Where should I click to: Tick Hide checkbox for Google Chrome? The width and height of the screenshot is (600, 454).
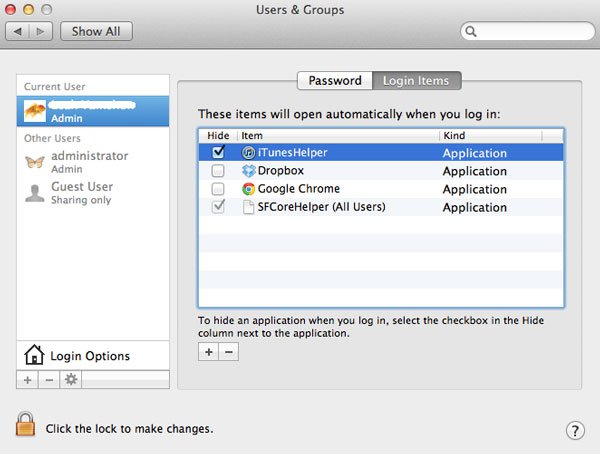tap(218, 189)
